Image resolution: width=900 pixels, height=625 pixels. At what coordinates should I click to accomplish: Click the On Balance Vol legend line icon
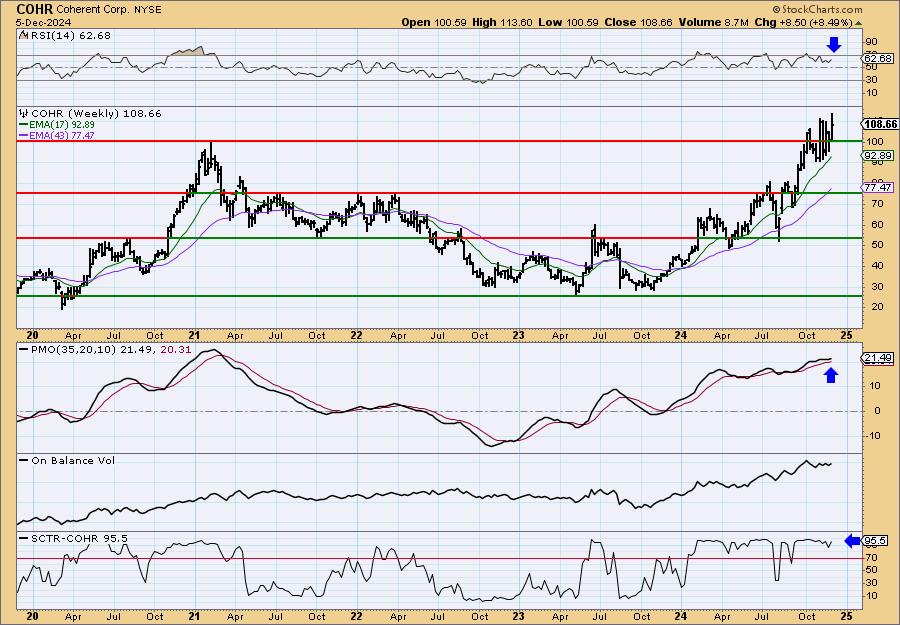click(24, 460)
